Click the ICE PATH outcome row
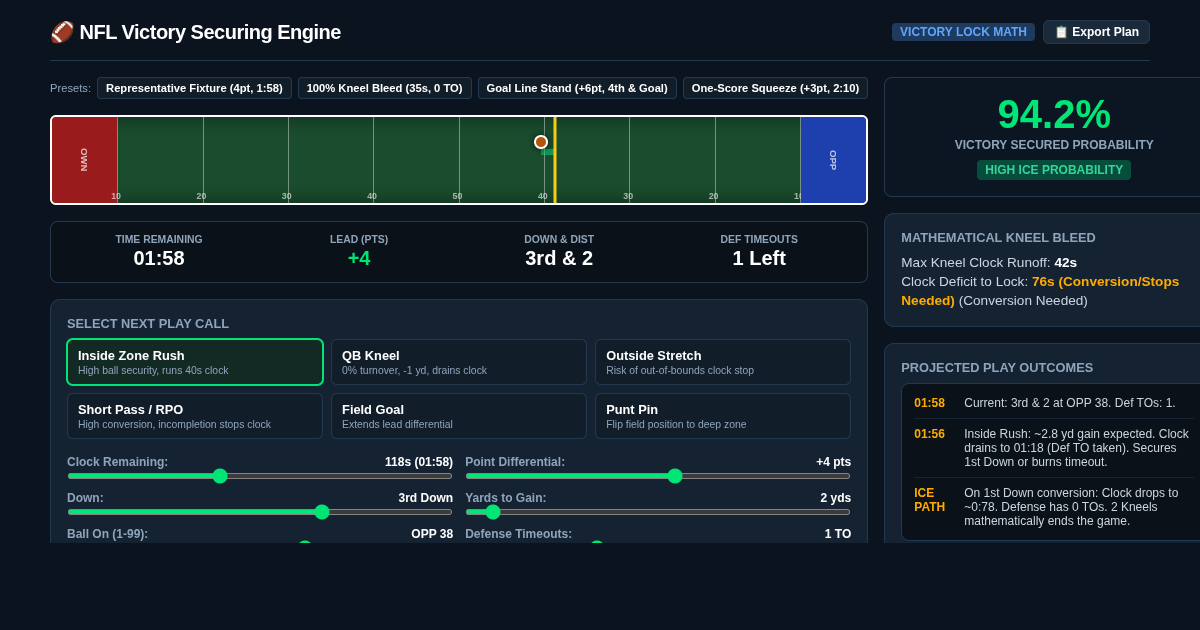The height and width of the screenshot is (630, 1200). [1054, 507]
